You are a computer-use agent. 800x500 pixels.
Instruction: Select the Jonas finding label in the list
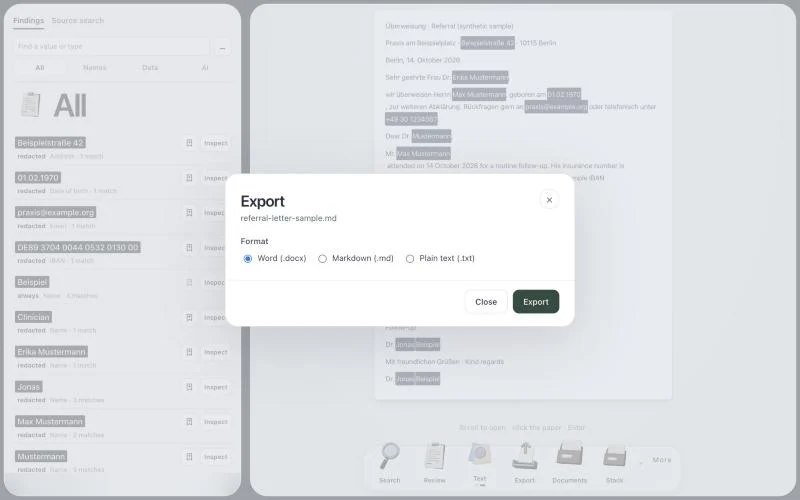29,387
